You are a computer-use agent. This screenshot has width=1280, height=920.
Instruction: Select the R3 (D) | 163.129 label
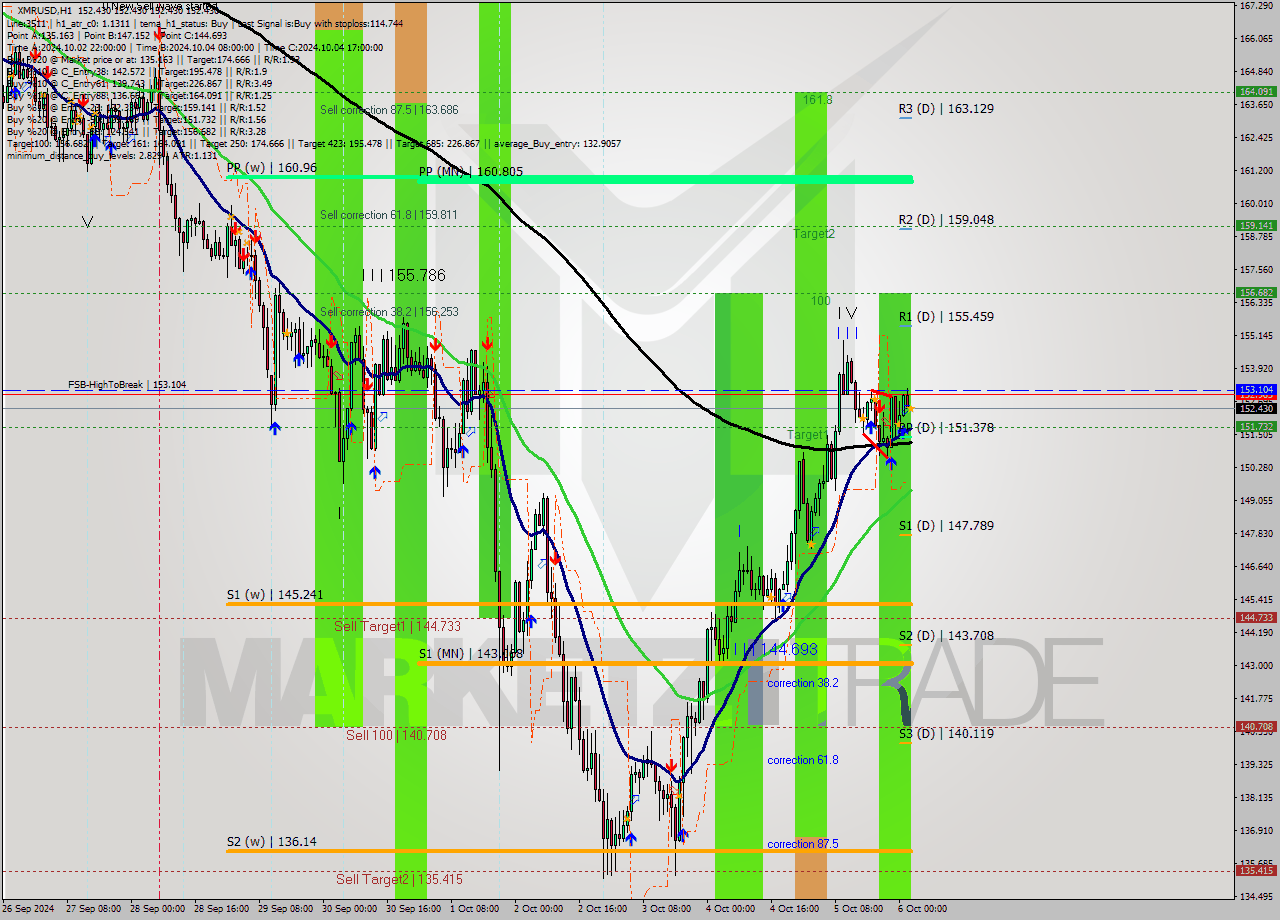coord(946,108)
